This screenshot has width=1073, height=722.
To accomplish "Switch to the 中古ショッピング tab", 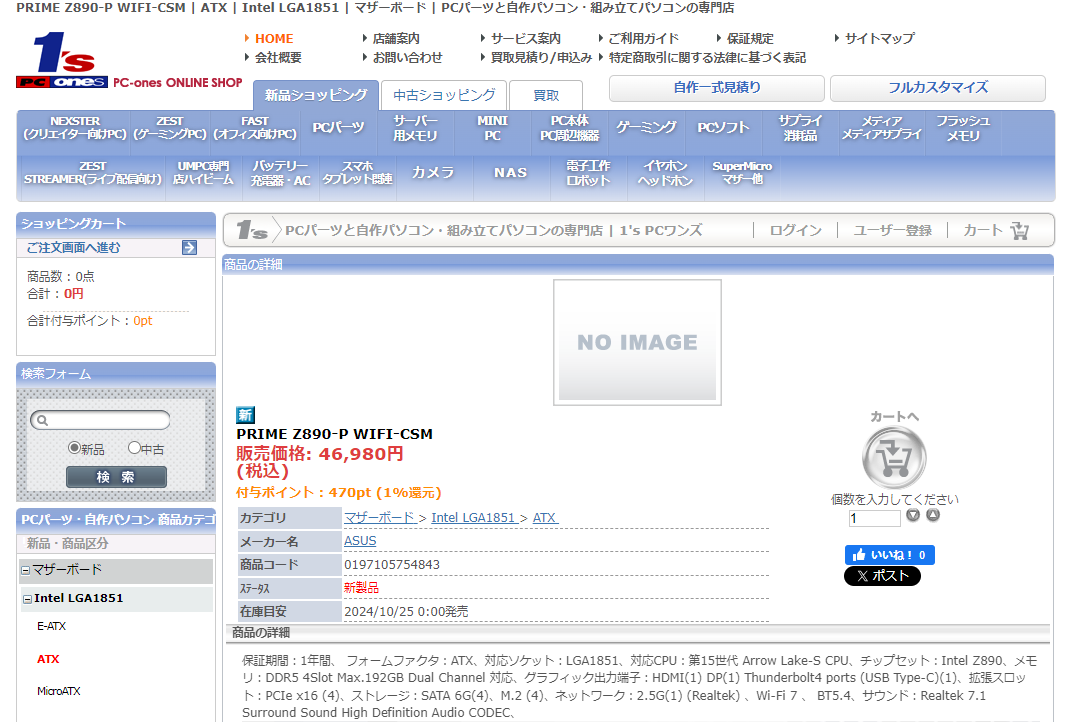I will 444,95.
